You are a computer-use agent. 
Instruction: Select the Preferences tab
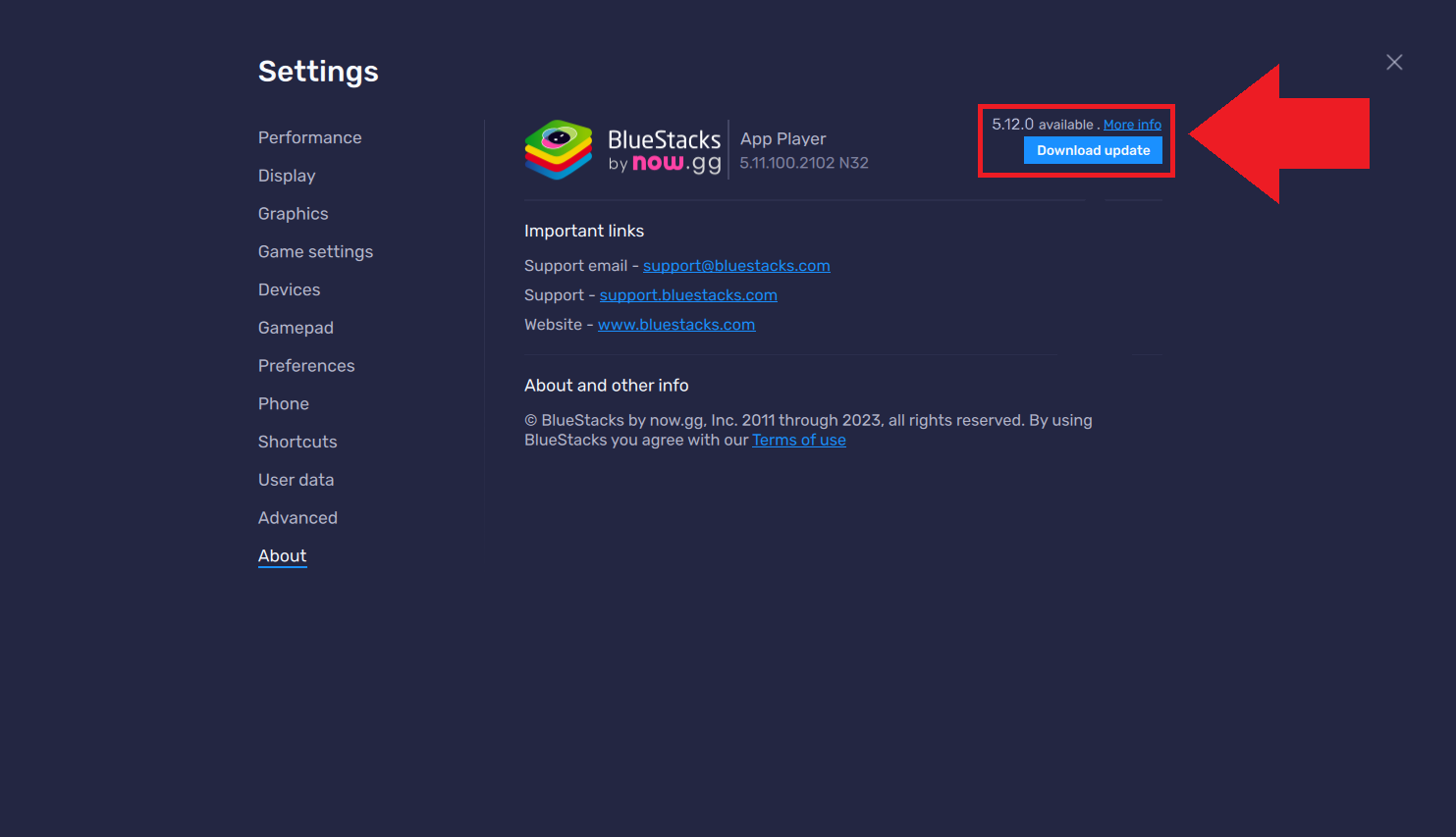pyautogui.click(x=306, y=366)
